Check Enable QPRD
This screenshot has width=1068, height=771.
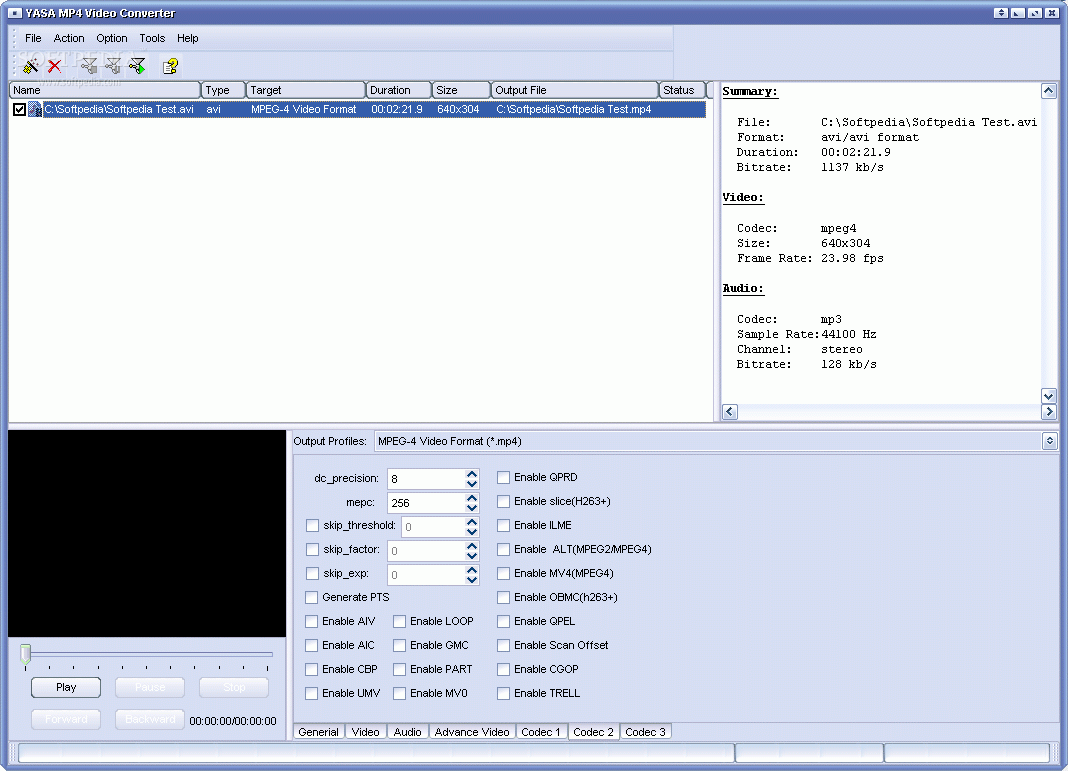point(503,477)
